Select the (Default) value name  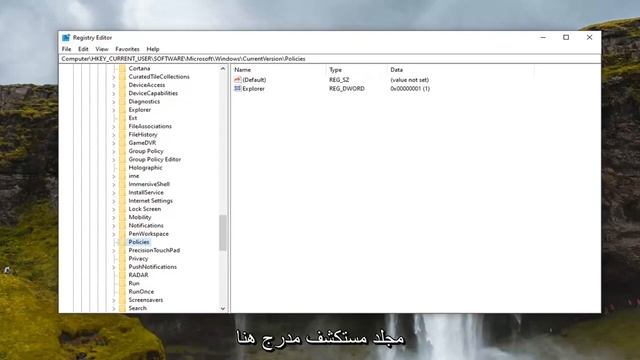pos(254,80)
